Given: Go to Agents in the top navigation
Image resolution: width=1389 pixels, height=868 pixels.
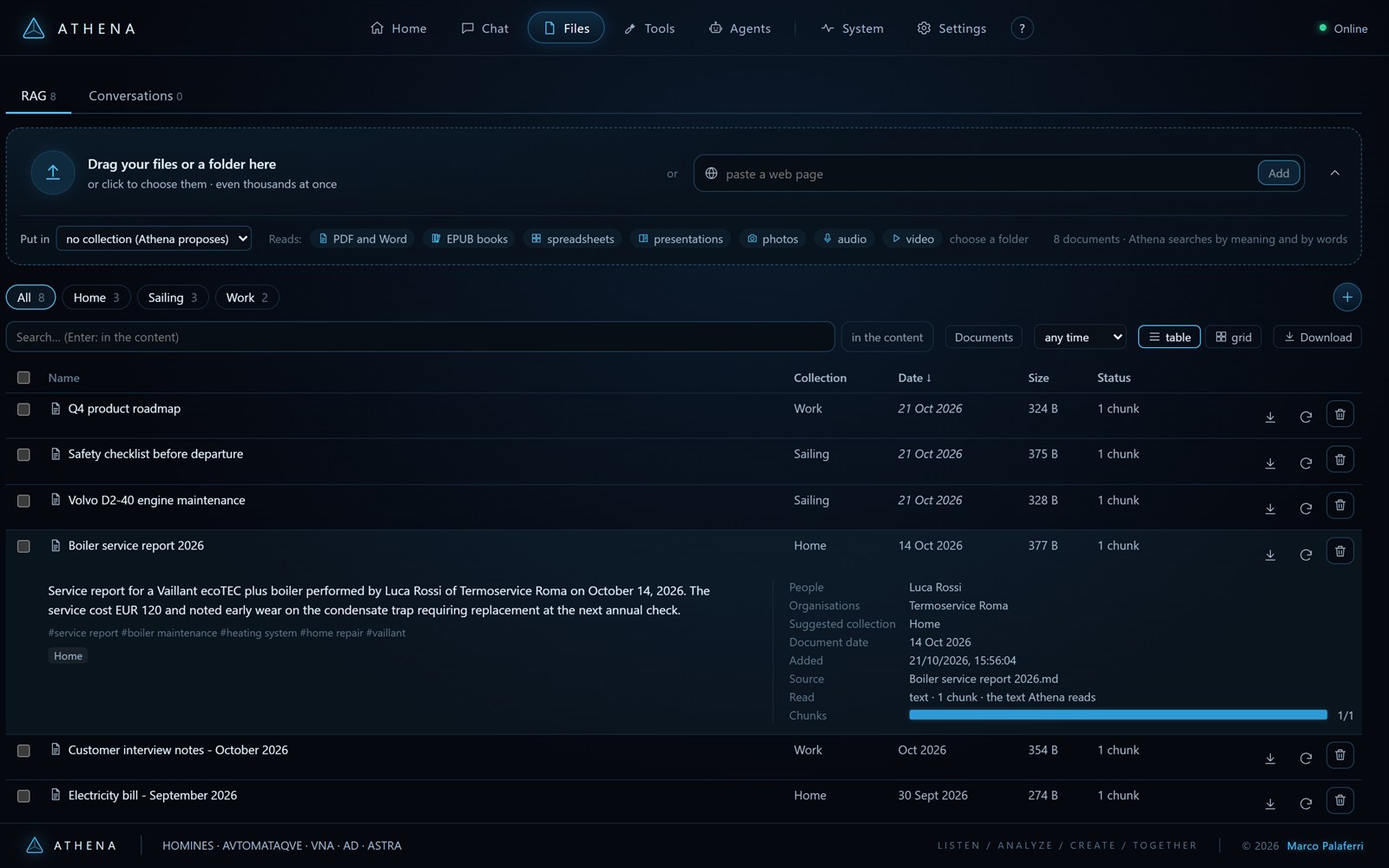Looking at the screenshot, I should click(x=740, y=28).
